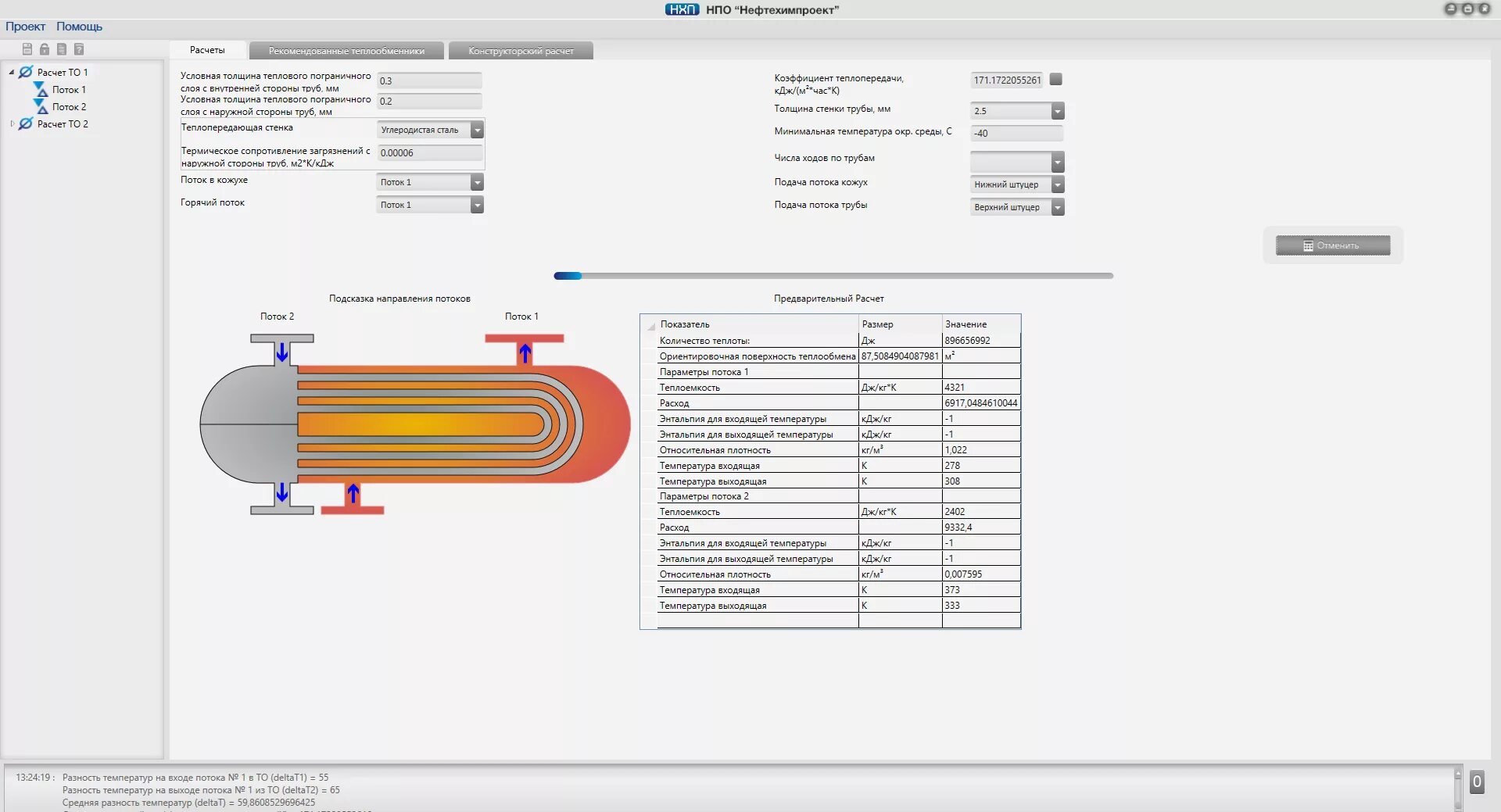The height and width of the screenshot is (812, 1501).
Task: Click the calculator icon on Отменить button
Action: pos(1308,245)
